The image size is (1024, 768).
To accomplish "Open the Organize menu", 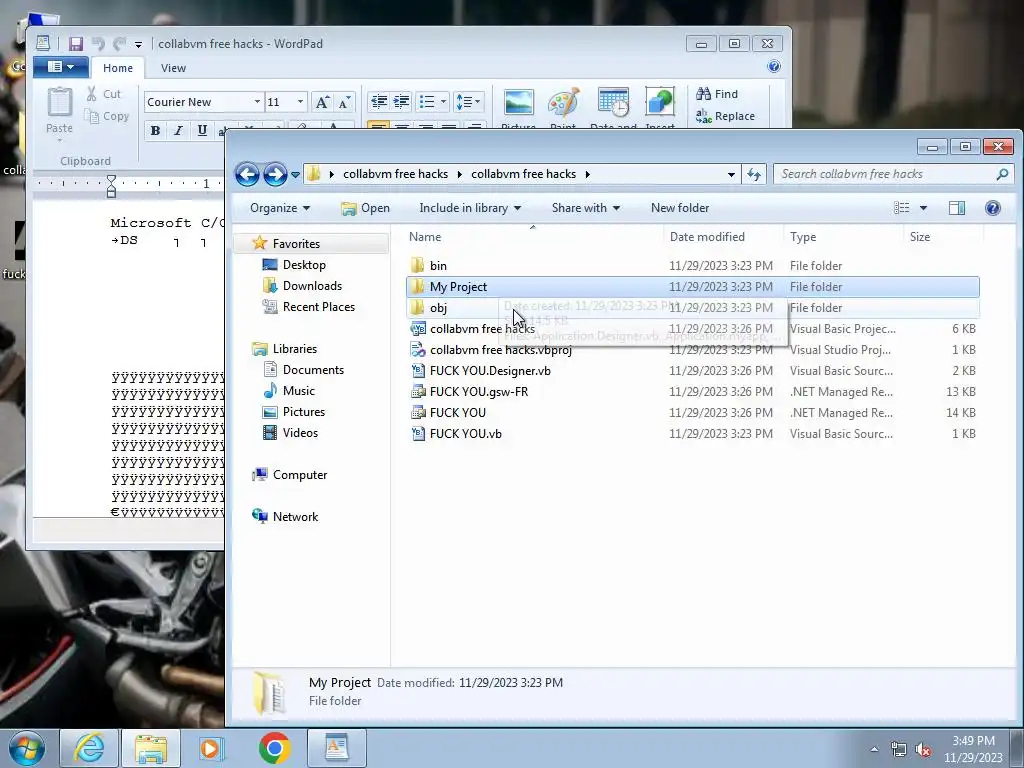I will pyautogui.click(x=280, y=208).
